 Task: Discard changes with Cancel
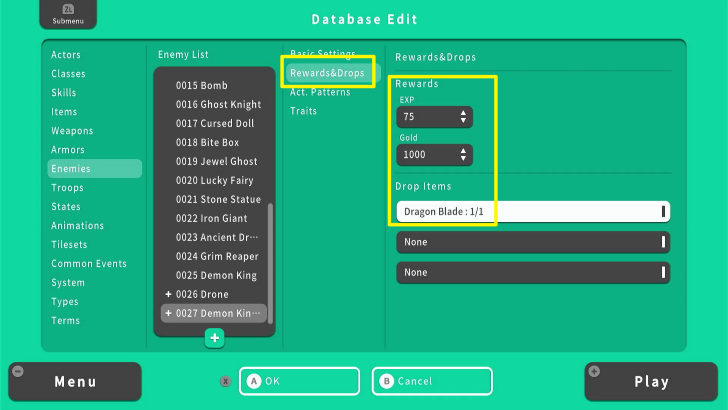[x=432, y=381]
